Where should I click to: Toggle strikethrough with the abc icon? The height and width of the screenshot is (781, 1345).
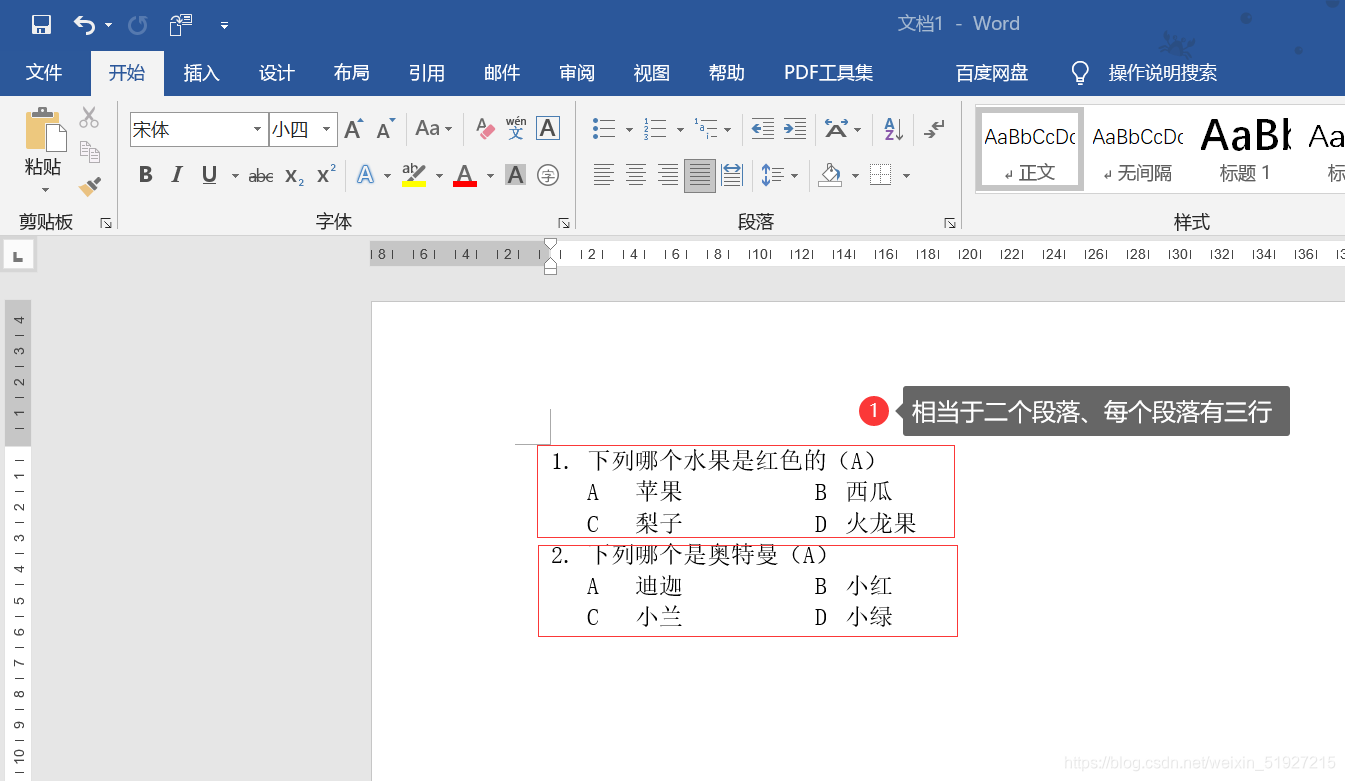tap(261, 176)
